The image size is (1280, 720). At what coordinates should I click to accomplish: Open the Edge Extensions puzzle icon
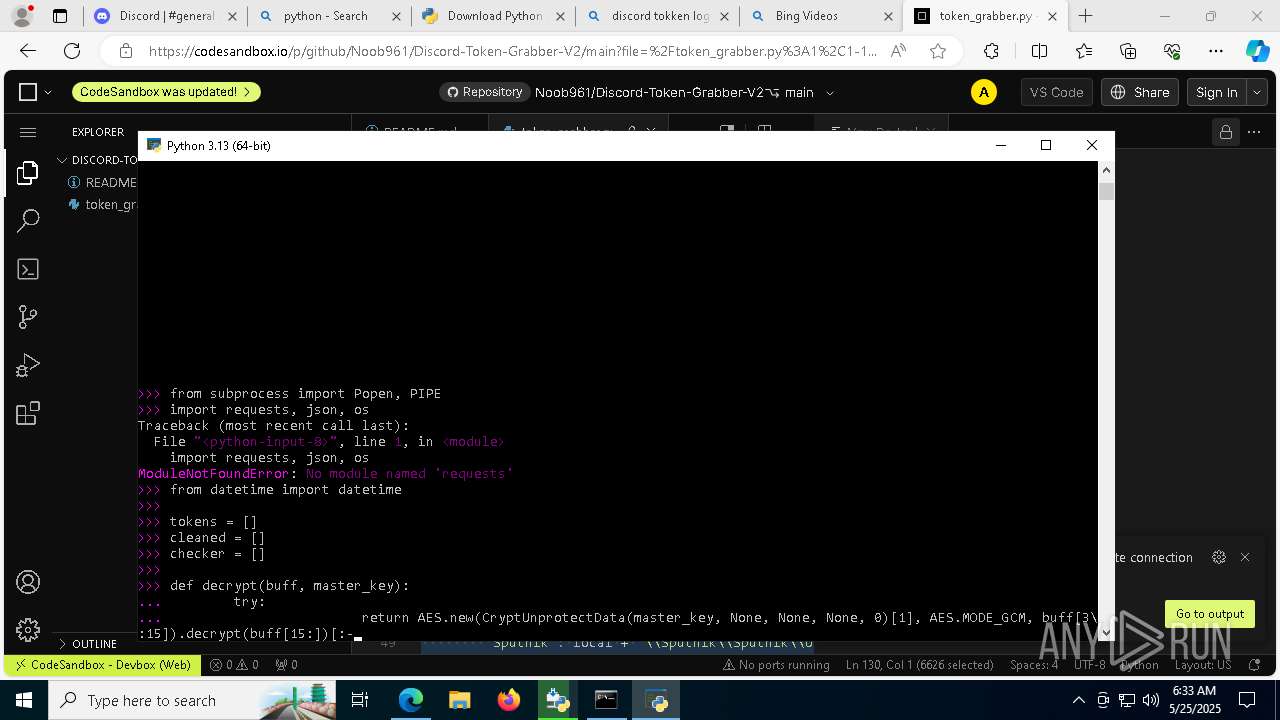(991, 51)
